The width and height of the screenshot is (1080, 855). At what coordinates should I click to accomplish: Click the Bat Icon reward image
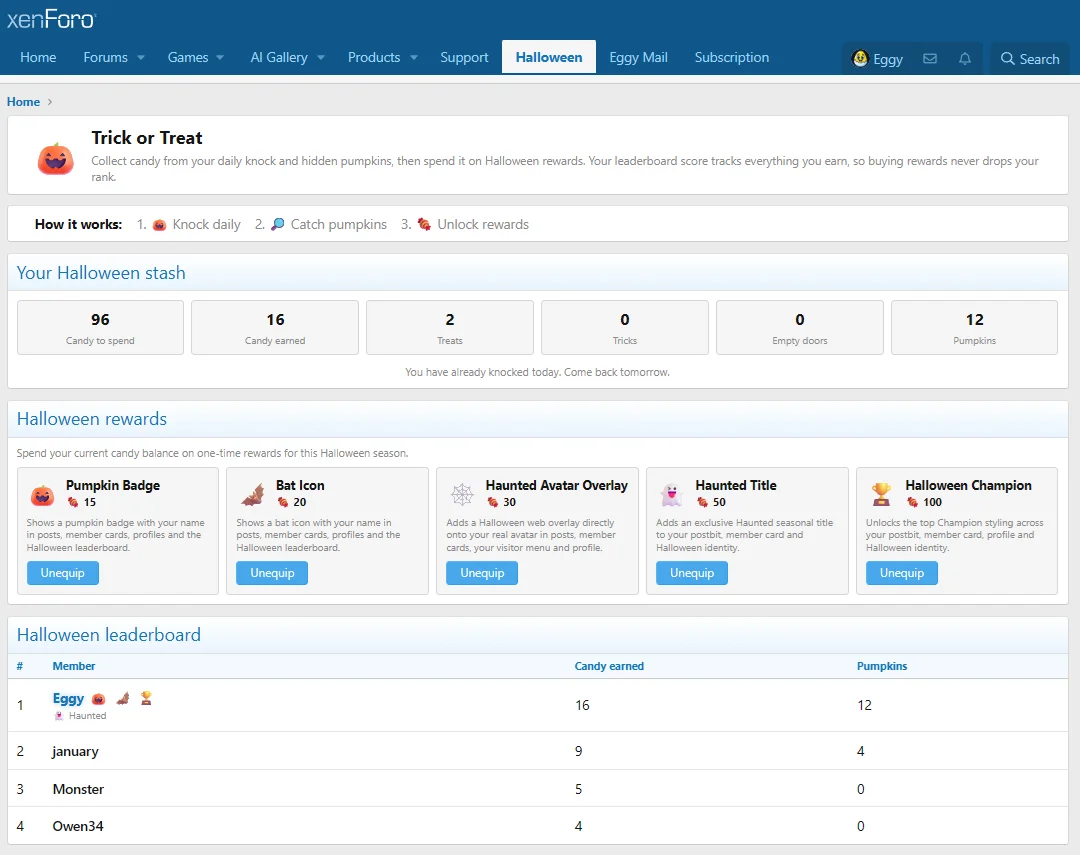253,495
